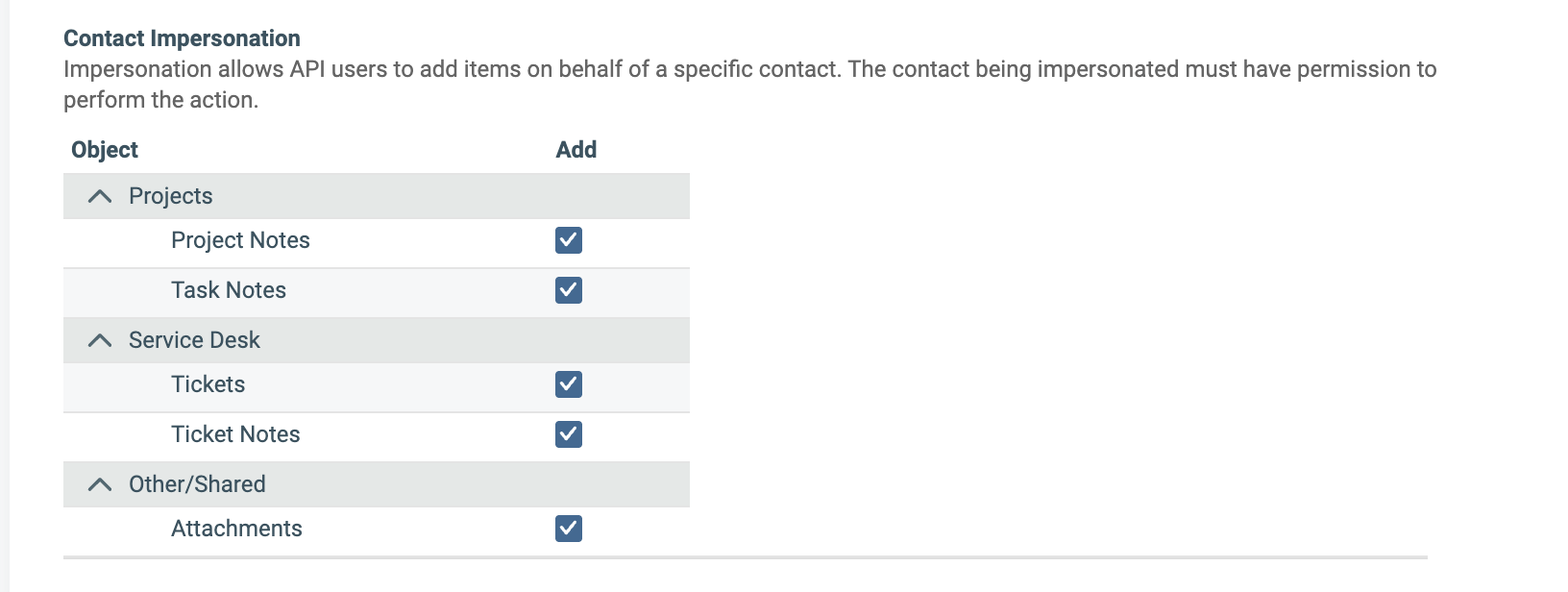Click the Tickets row label
The width and height of the screenshot is (1568, 592).
(208, 385)
